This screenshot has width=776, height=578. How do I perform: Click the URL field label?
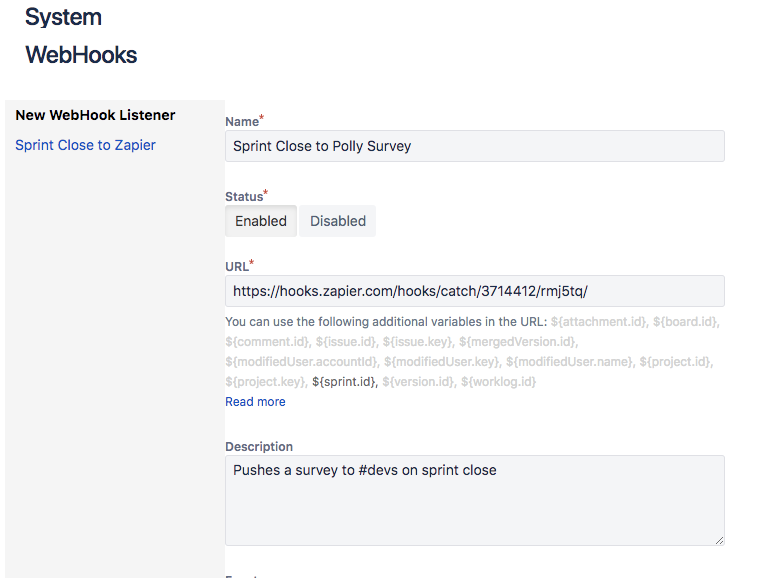tap(237, 267)
